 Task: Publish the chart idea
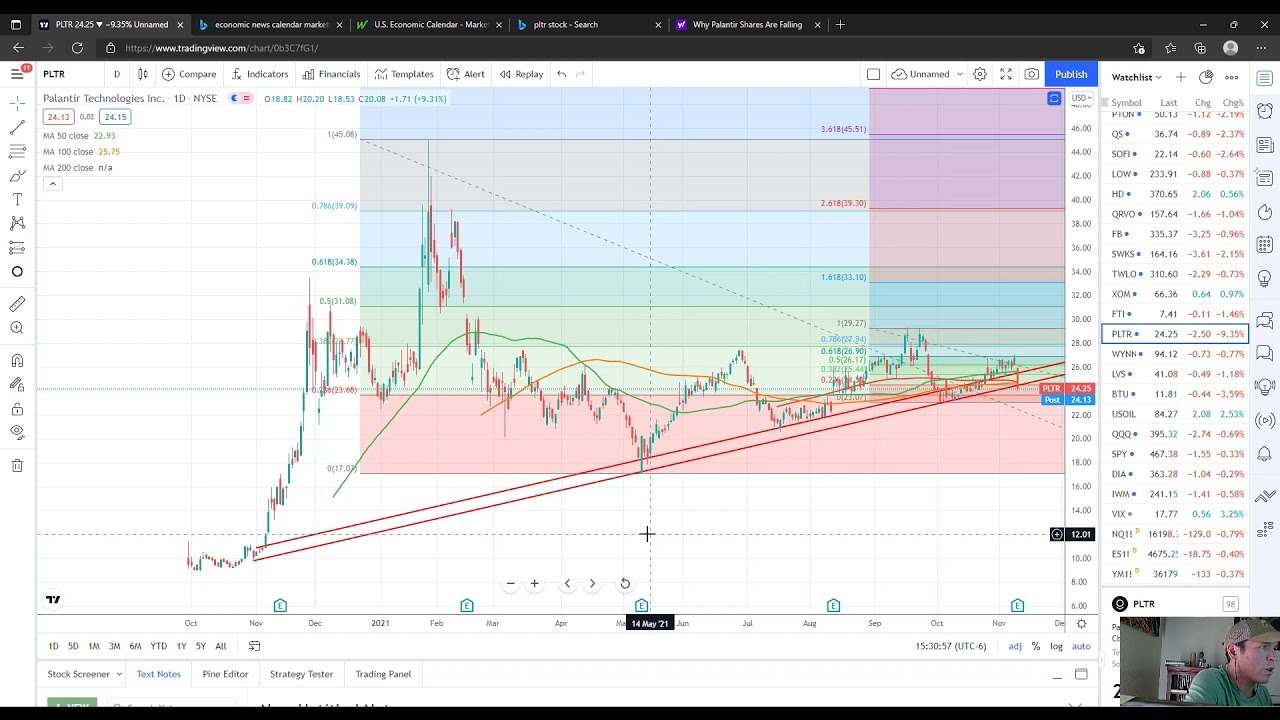click(1070, 74)
